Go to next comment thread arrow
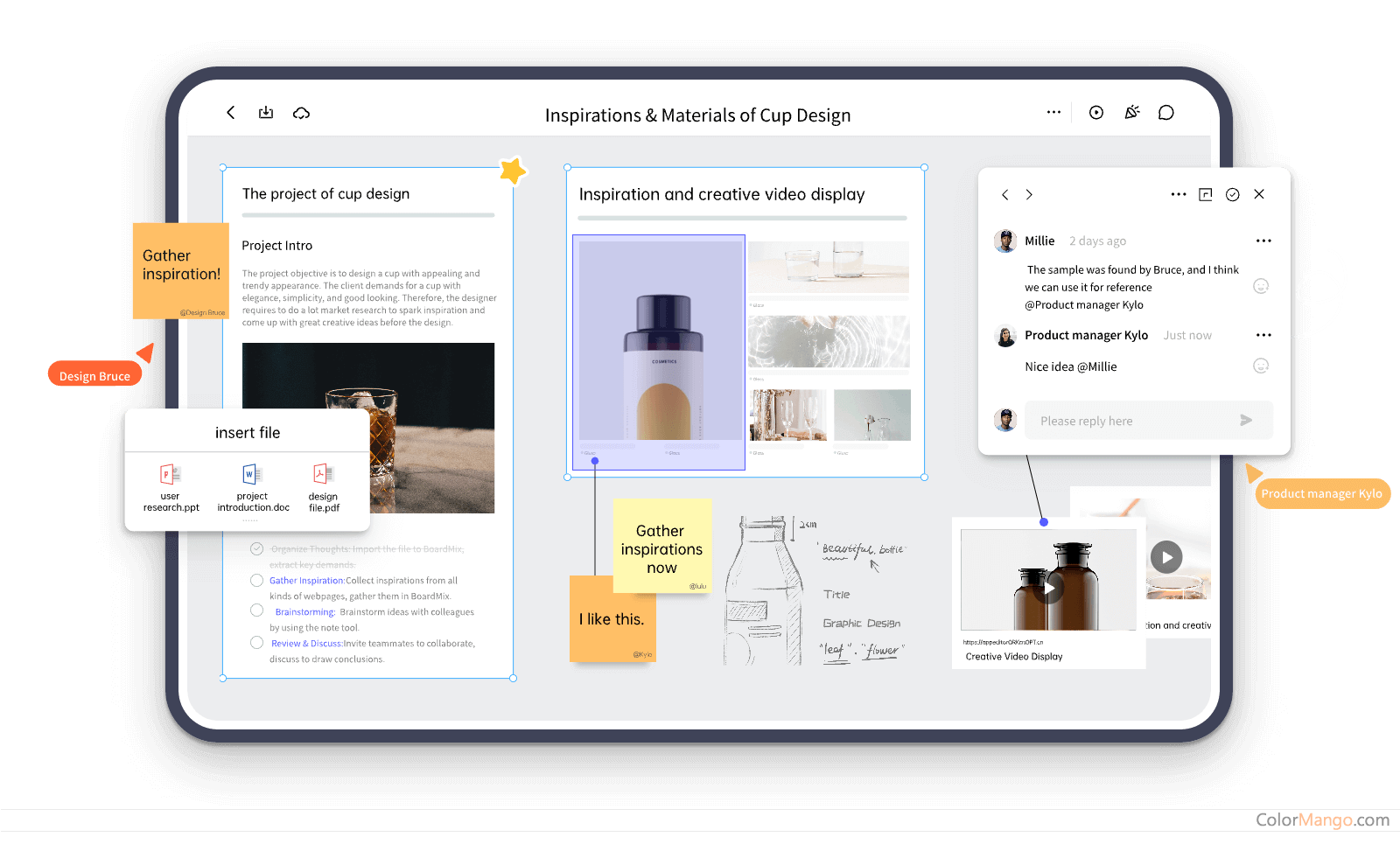1400x851 pixels. 1029,195
